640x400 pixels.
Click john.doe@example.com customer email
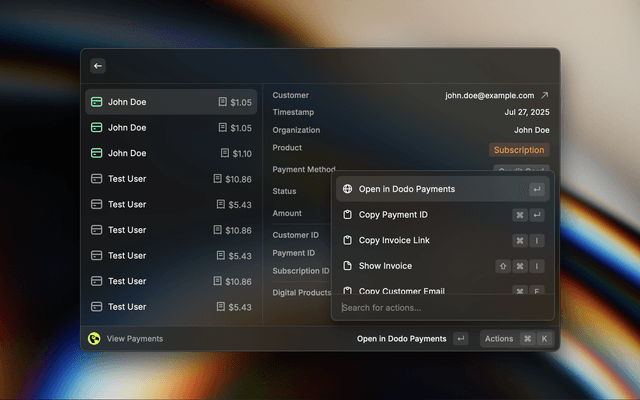click(x=489, y=96)
